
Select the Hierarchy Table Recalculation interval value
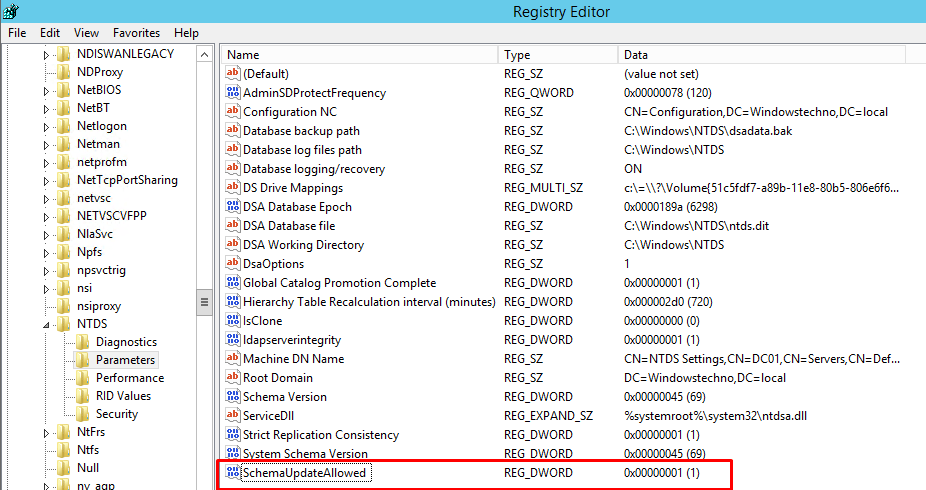(369, 302)
